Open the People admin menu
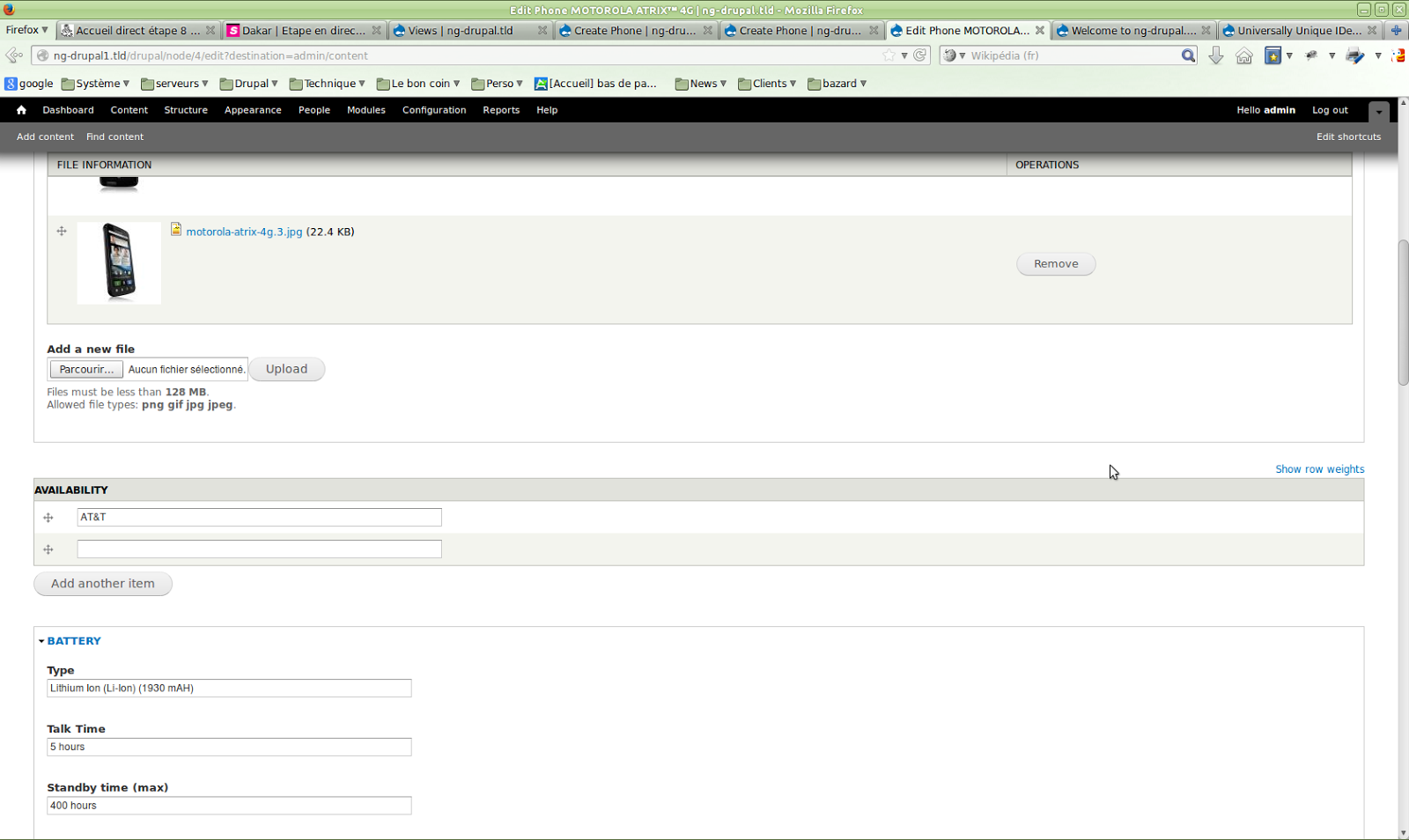1409x840 pixels. [314, 110]
